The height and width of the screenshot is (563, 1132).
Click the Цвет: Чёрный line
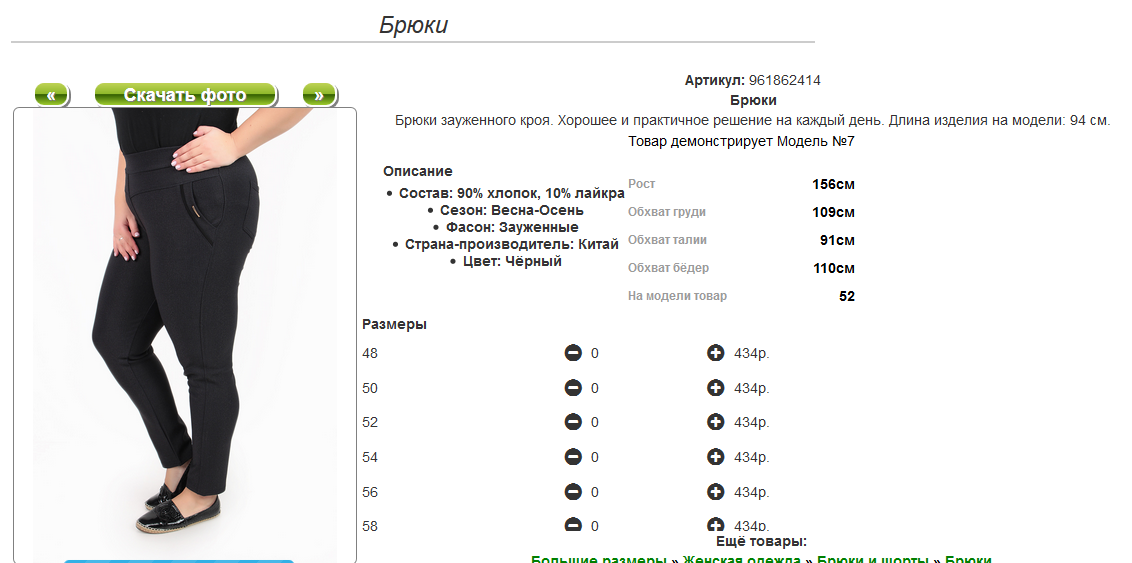click(x=511, y=261)
